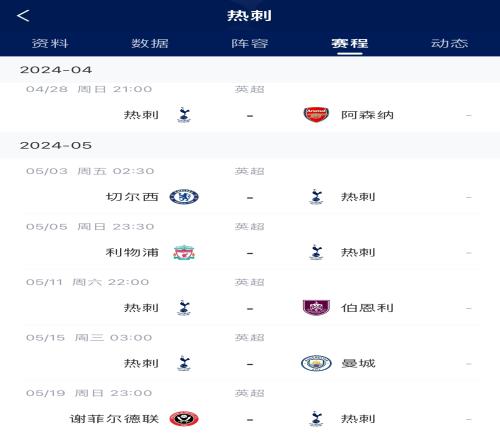Open the 阿森纳 team name link
The height and width of the screenshot is (440, 500).
(367, 115)
